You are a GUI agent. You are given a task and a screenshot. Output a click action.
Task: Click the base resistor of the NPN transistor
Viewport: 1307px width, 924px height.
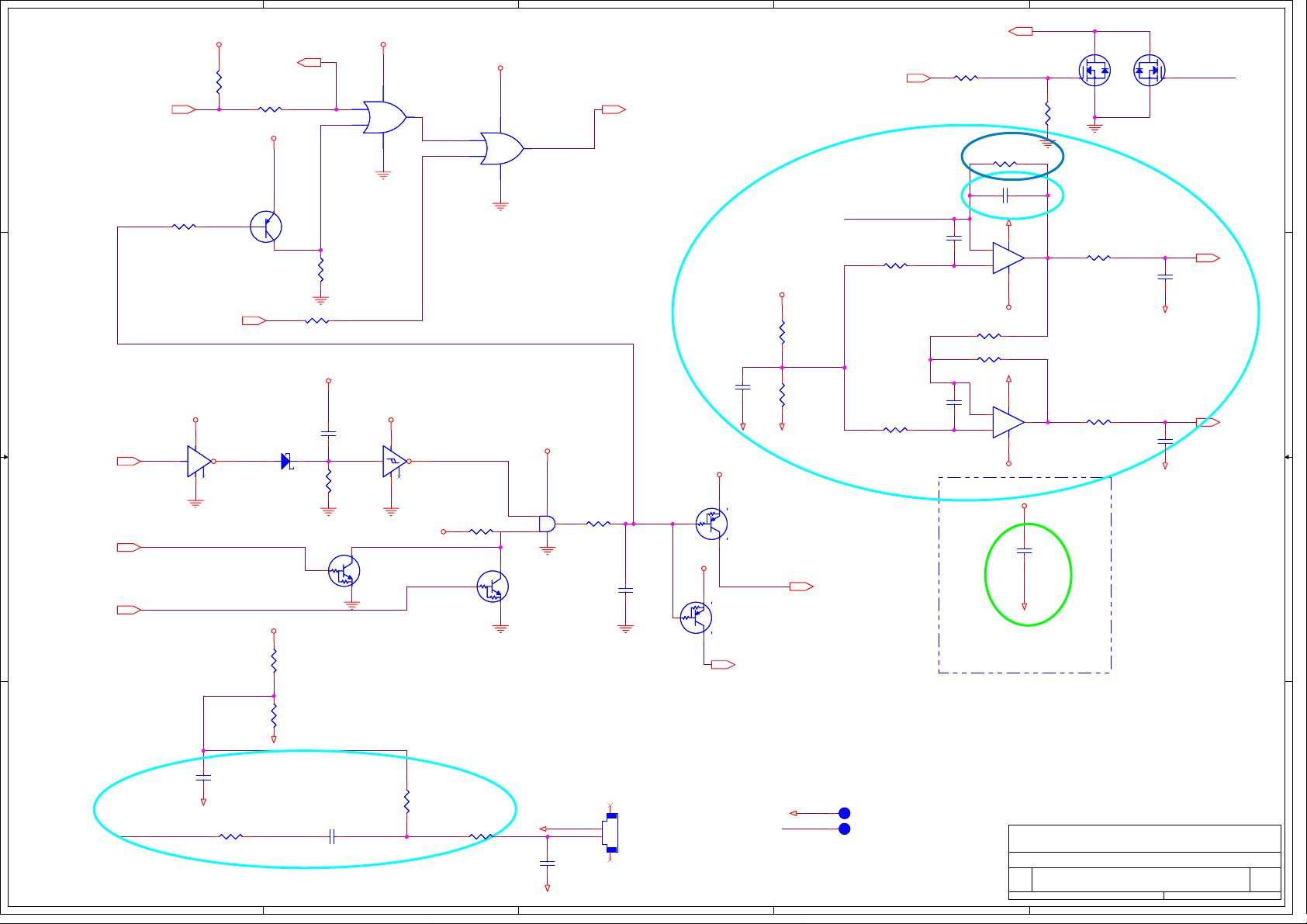tap(184, 227)
